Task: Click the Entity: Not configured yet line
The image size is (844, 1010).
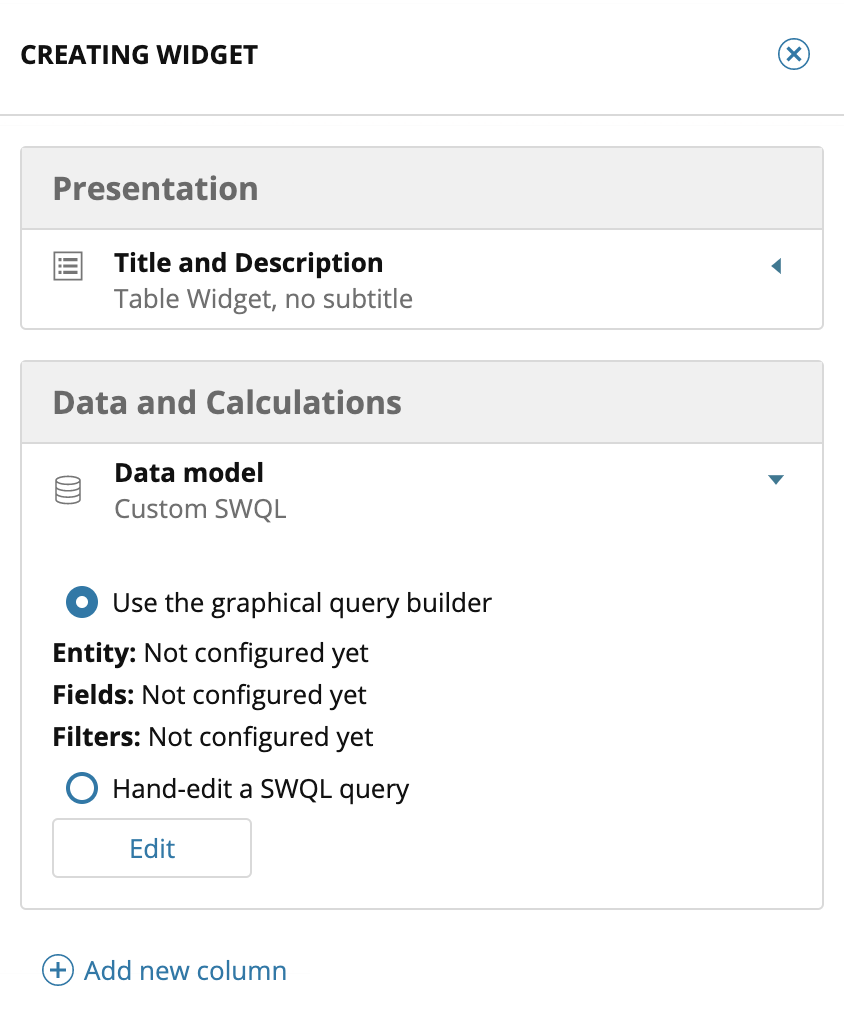Action: (x=211, y=653)
